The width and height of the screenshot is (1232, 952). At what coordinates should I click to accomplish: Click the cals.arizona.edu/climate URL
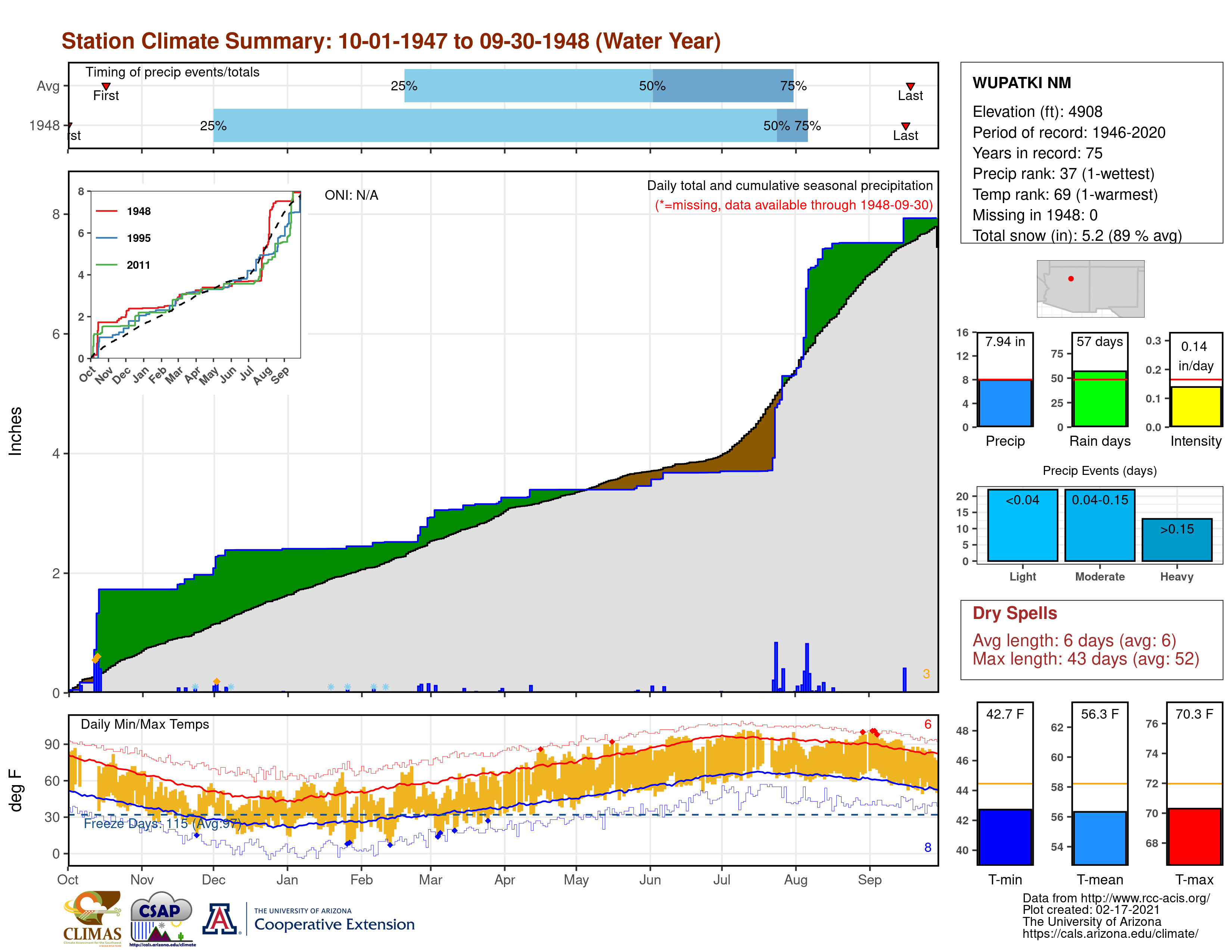point(1110,934)
